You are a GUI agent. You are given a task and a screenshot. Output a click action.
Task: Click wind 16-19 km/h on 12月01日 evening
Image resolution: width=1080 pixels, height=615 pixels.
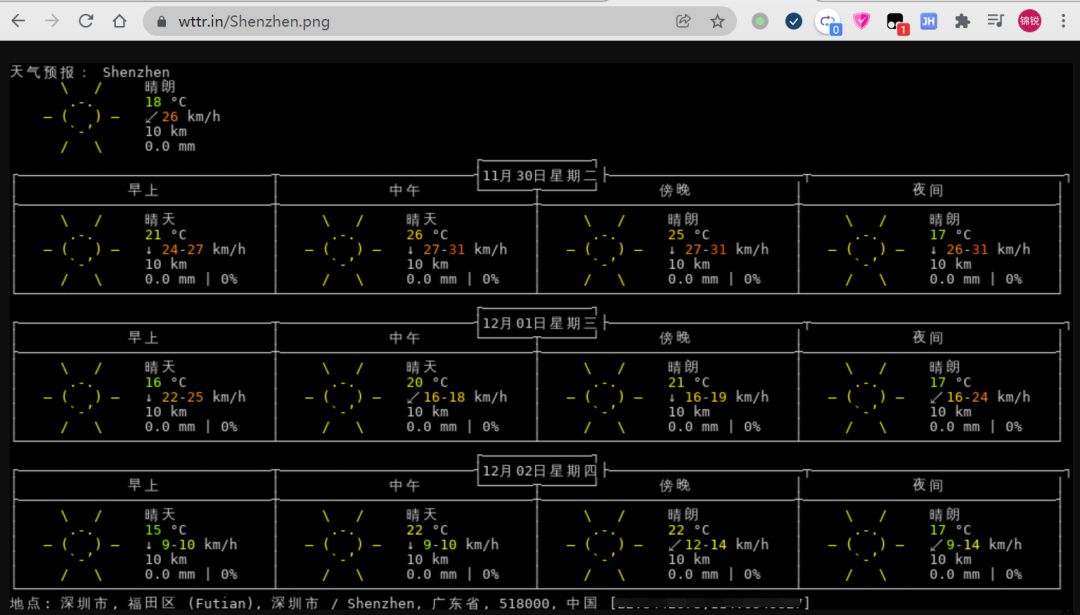718,397
